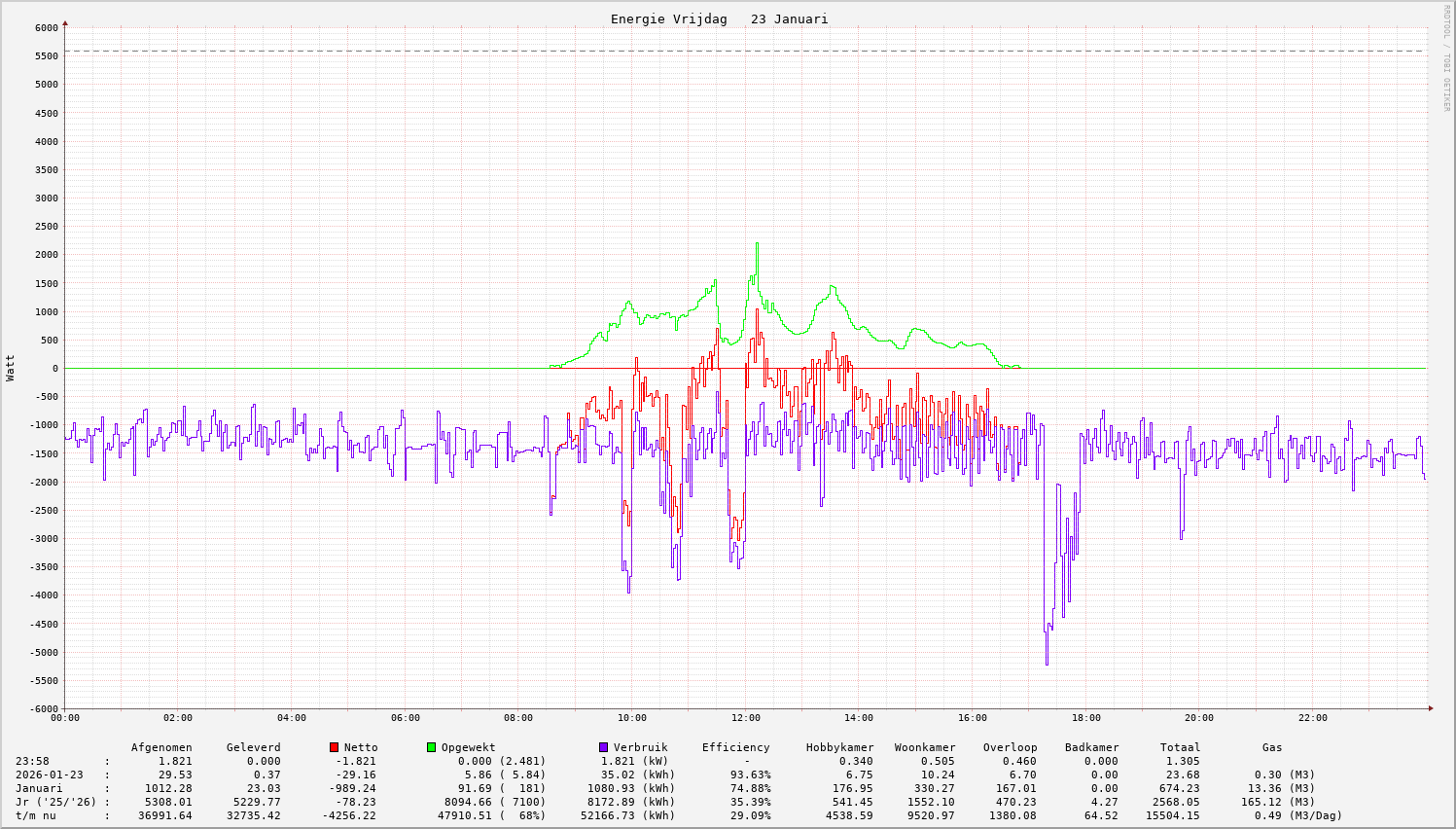
Task: Select the Efficiency column header
Action: [735, 747]
